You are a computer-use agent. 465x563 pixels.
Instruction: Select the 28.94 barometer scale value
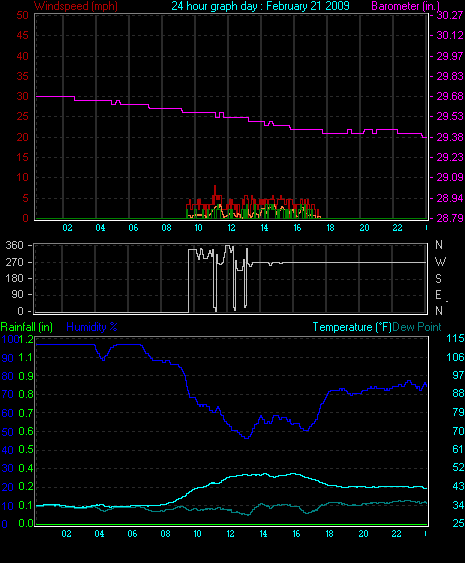click(x=450, y=198)
